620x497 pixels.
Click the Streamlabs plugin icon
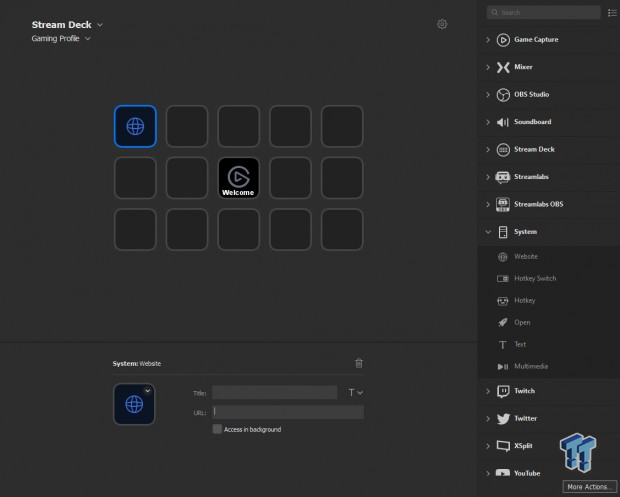click(x=503, y=177)
